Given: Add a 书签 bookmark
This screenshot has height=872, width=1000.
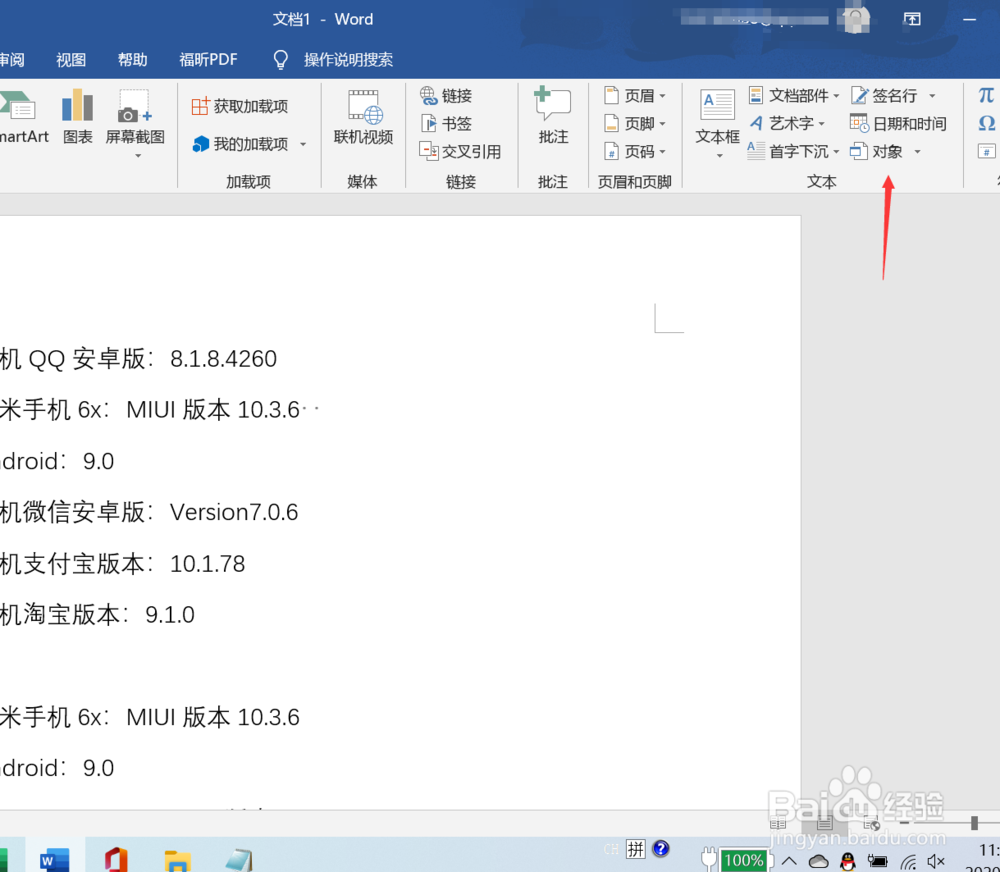Looking at the screenshot, I should click(446, 124).
